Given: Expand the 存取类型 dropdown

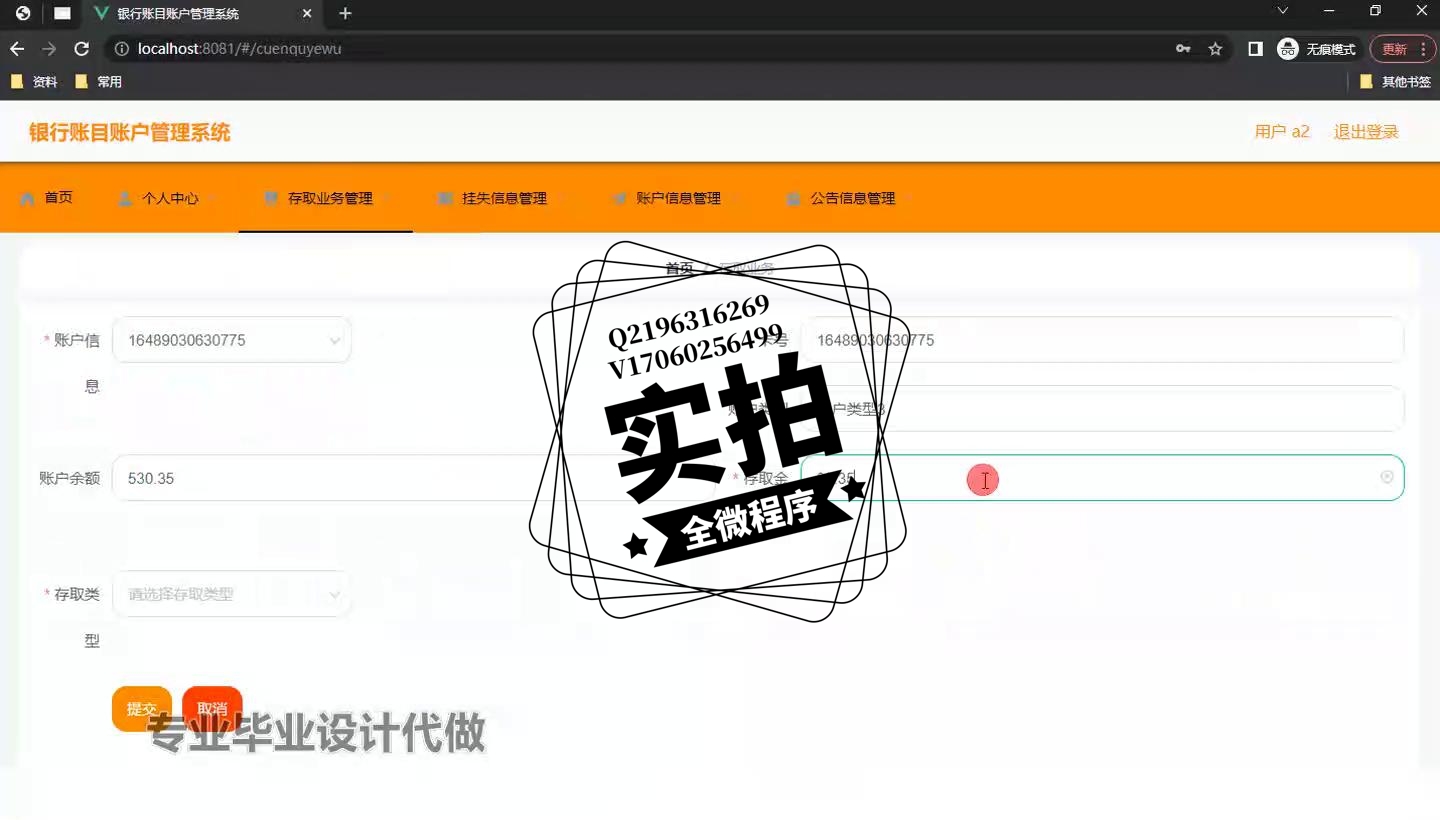Looking at the screenshot, I should [x=232, y=594].
